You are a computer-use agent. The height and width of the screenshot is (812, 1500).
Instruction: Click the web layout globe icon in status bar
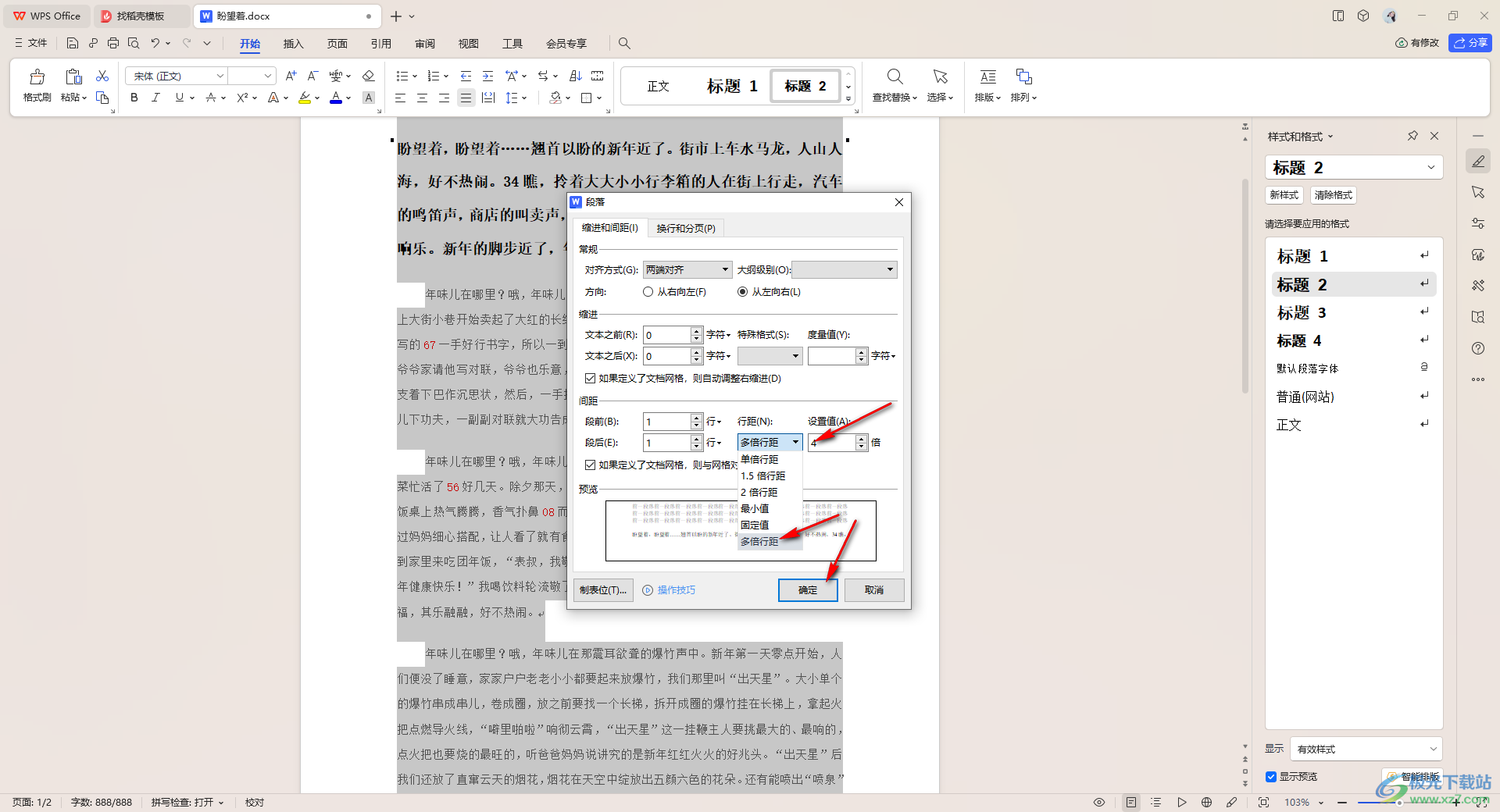[x=1206, y=802]
